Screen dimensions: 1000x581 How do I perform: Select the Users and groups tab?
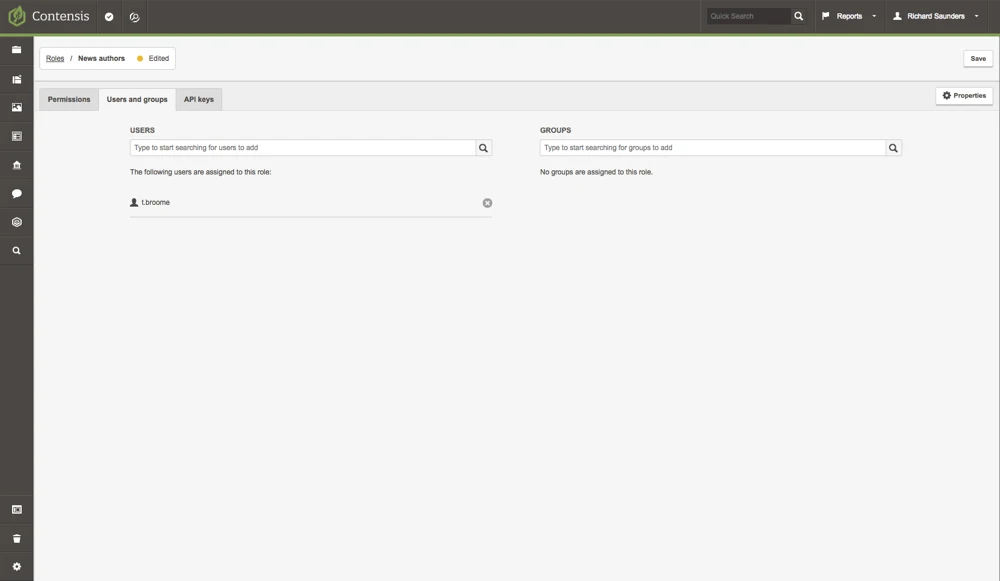[x=137, y=99]
